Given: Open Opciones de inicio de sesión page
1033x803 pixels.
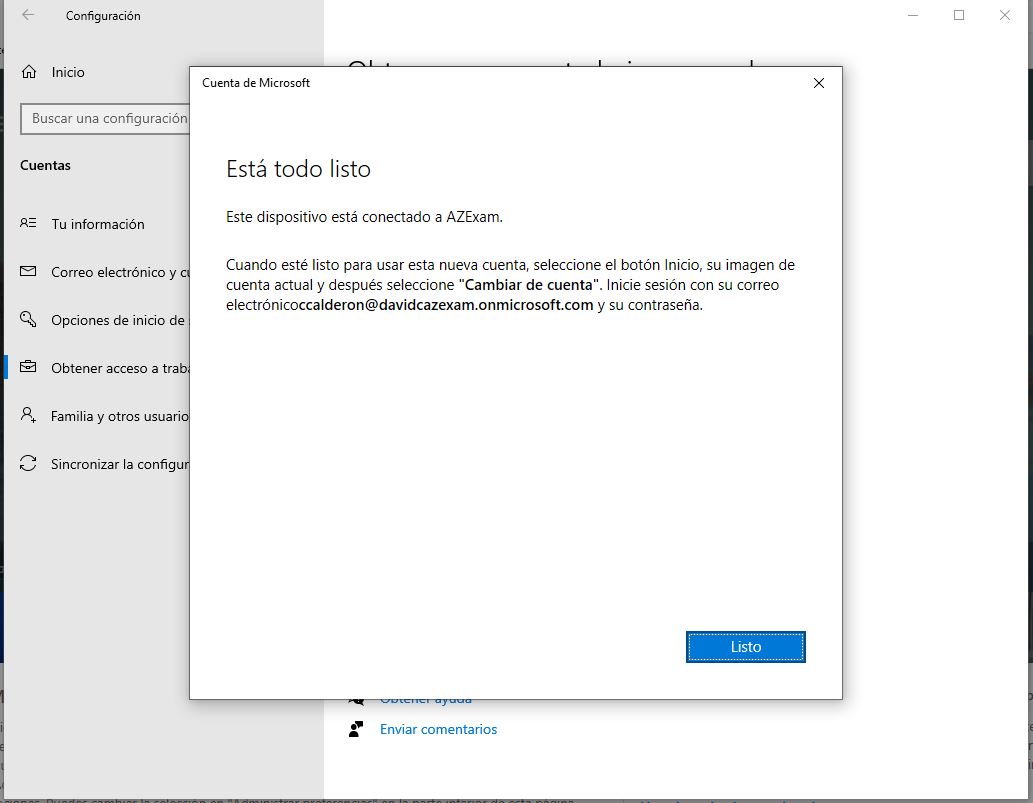Looking at the screenshot, I should pyautogui.click(x=121, y=320).
